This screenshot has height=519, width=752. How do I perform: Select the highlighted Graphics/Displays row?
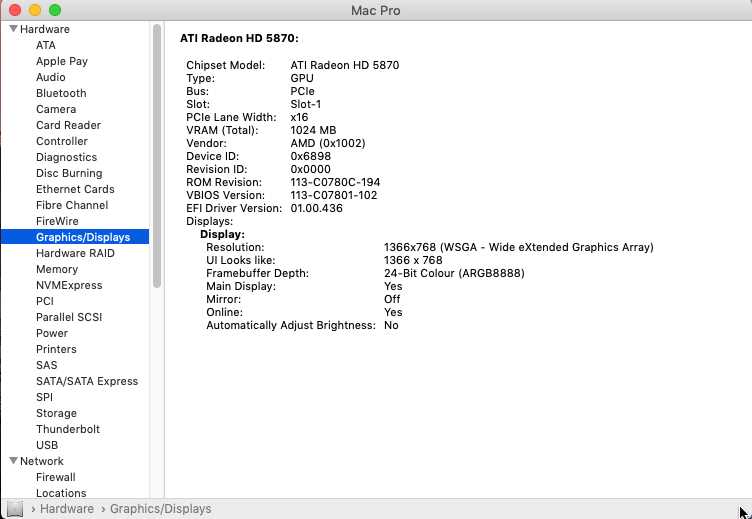coord(75,237)
